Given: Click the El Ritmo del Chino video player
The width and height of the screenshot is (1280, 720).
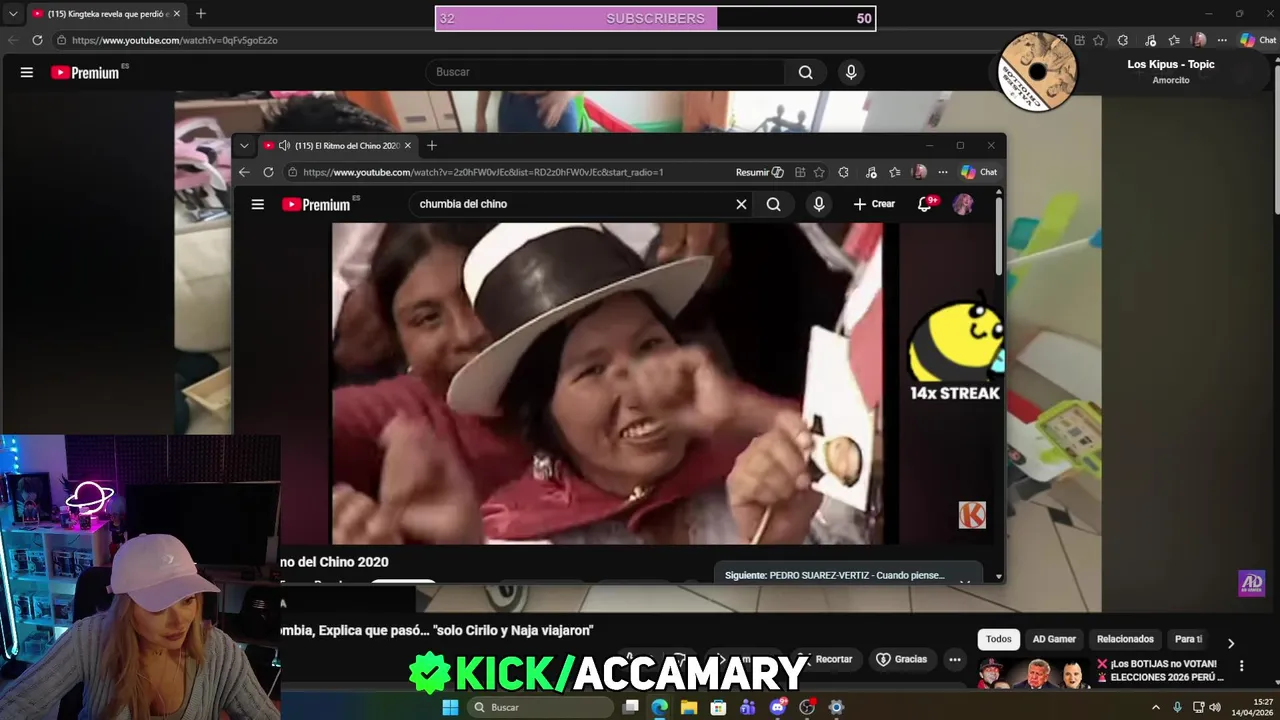Looking at the screenshot, I should (615, 383).
